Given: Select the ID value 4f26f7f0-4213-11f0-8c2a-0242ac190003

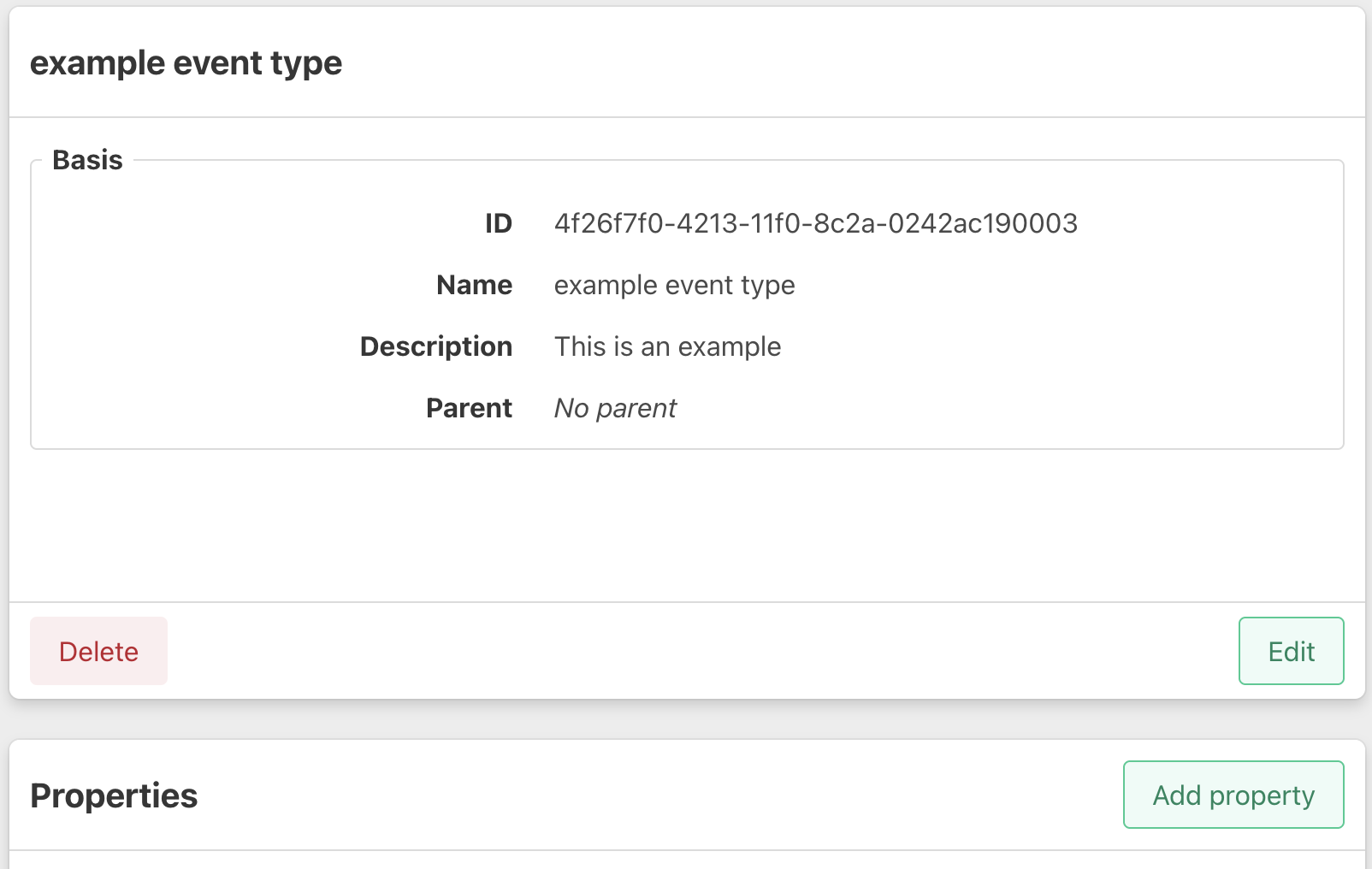Looking at the screenshot, I should [x=816, y=223].
